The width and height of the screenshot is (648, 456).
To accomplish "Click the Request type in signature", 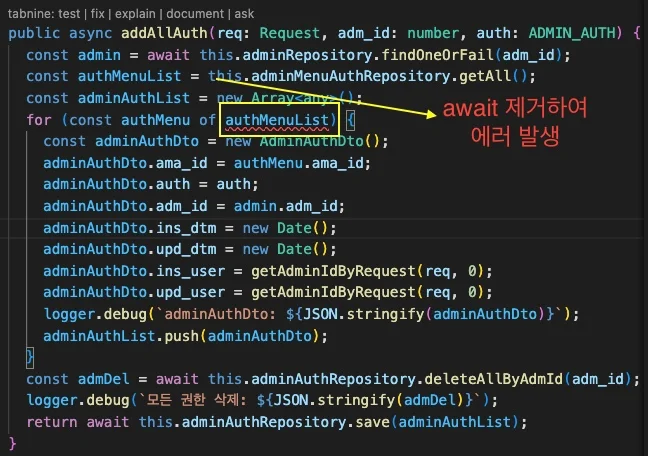I will tap(289, 33).
